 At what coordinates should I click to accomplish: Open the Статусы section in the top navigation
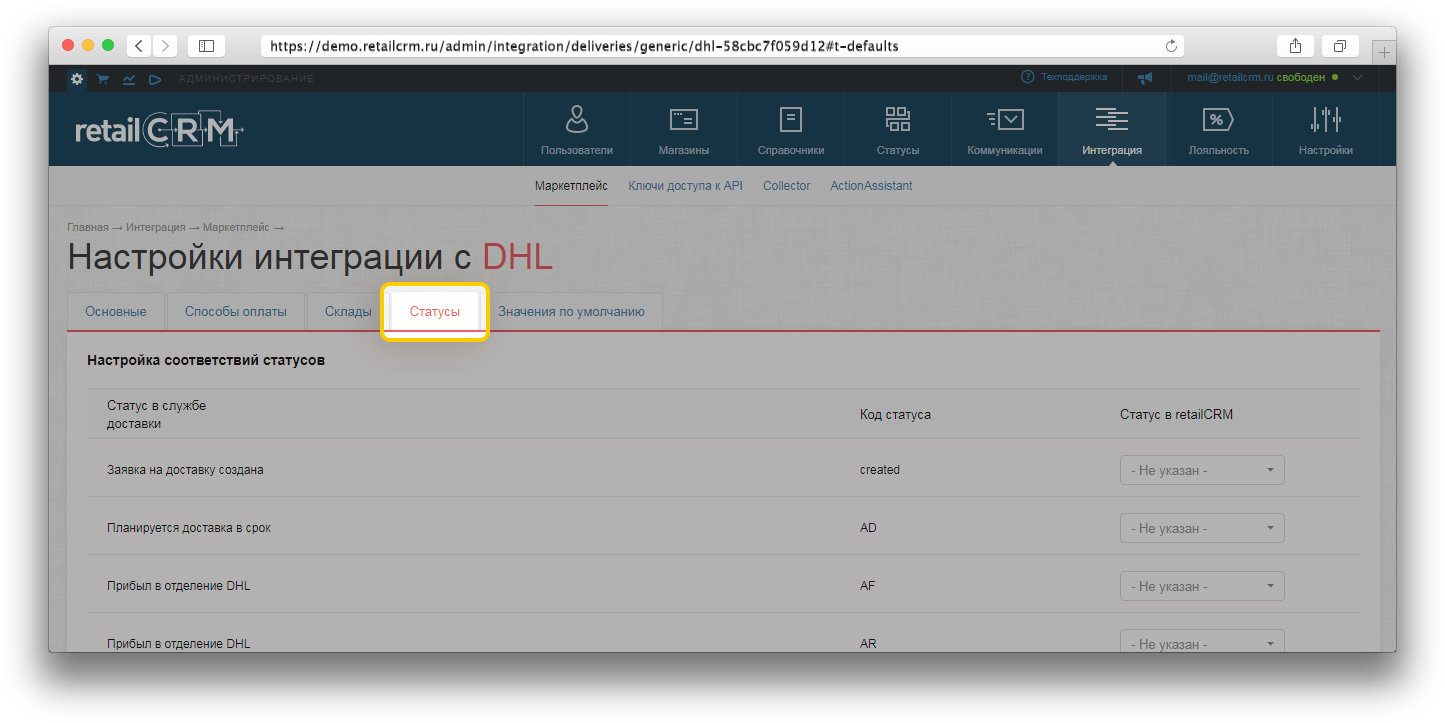[x=898, y=129]
